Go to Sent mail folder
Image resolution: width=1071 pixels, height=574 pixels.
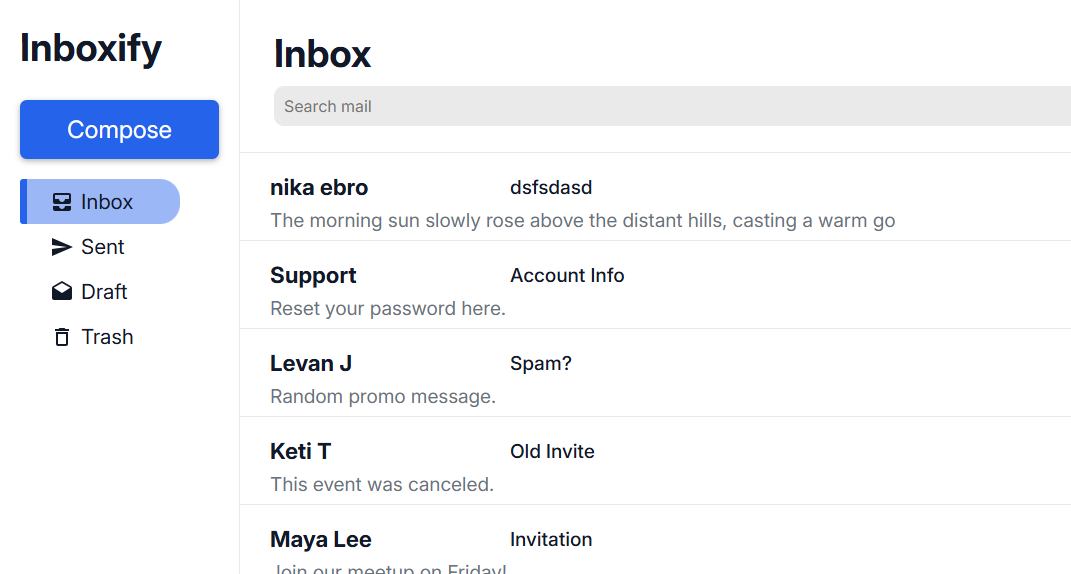pos(103,247)
